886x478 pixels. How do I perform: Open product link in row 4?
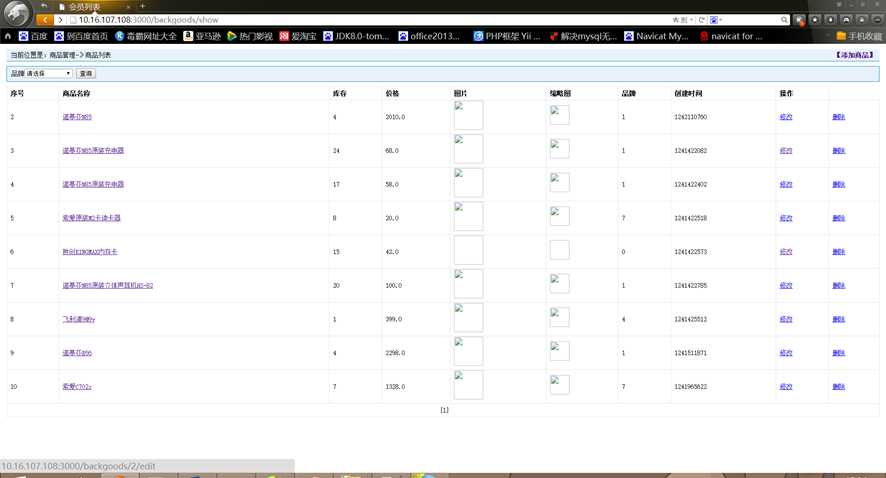pyautogui.click(x=93, y=184)
